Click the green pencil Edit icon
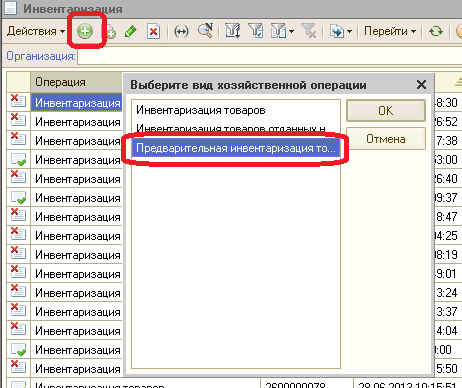Viewport: 462px width, 388px height. (x=130, y=32)
